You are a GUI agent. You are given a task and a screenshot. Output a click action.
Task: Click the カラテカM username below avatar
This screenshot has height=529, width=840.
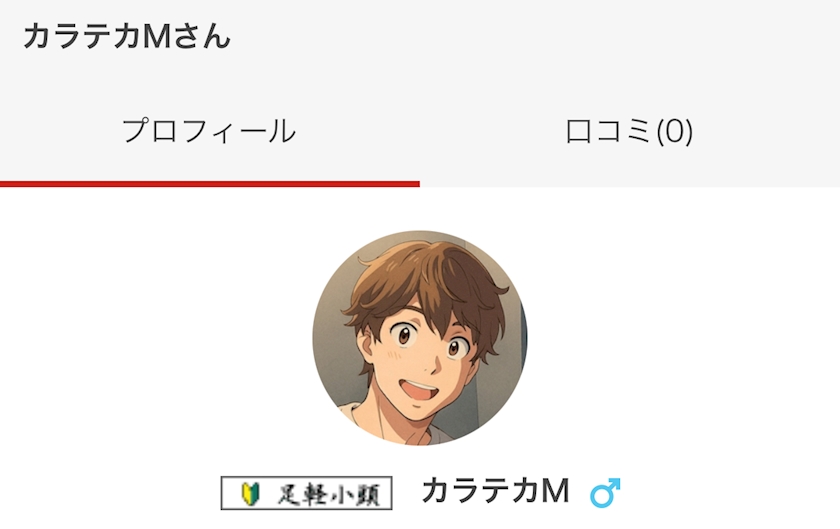(496, 491)
